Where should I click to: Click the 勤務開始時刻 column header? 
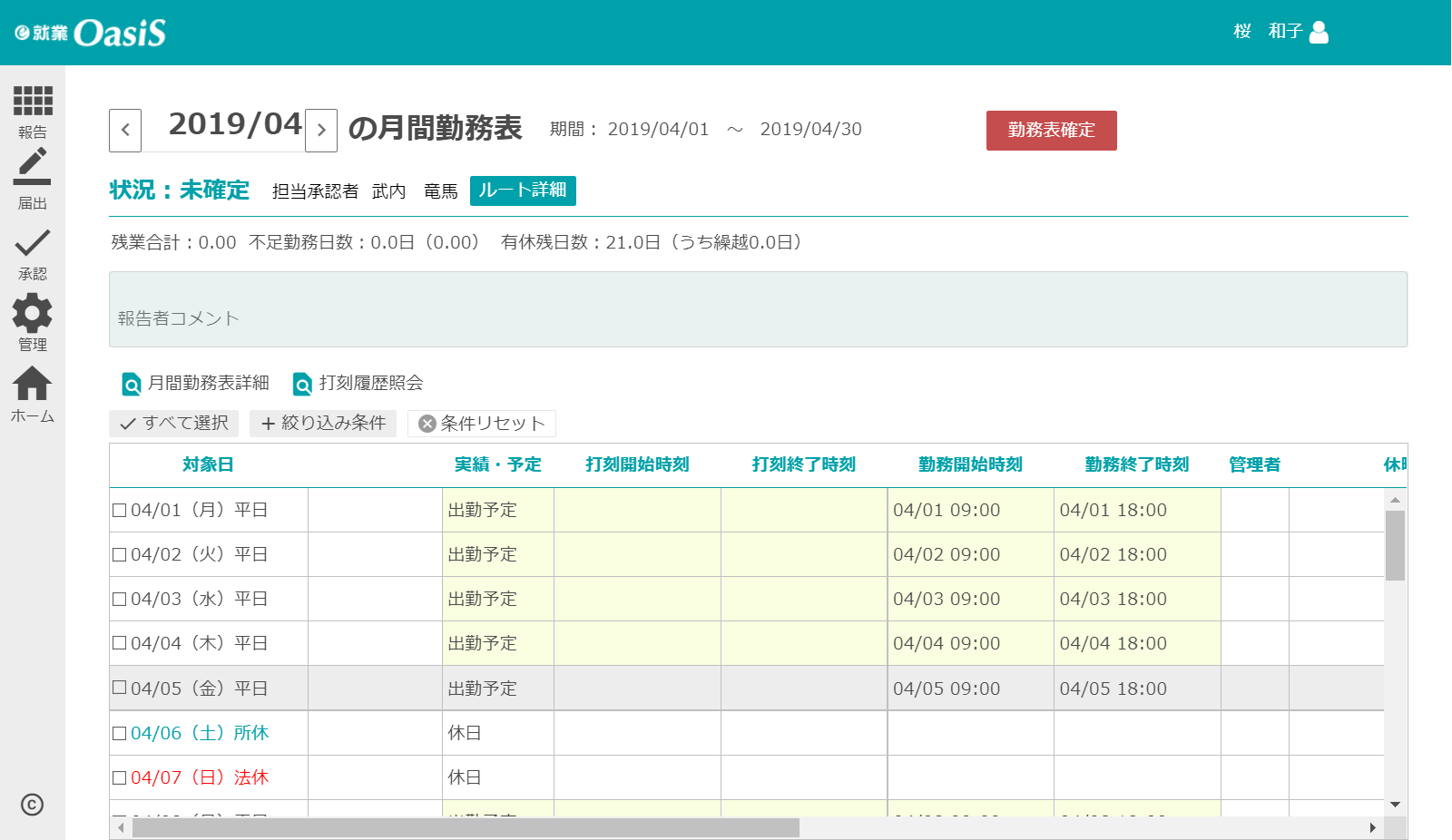970,464
